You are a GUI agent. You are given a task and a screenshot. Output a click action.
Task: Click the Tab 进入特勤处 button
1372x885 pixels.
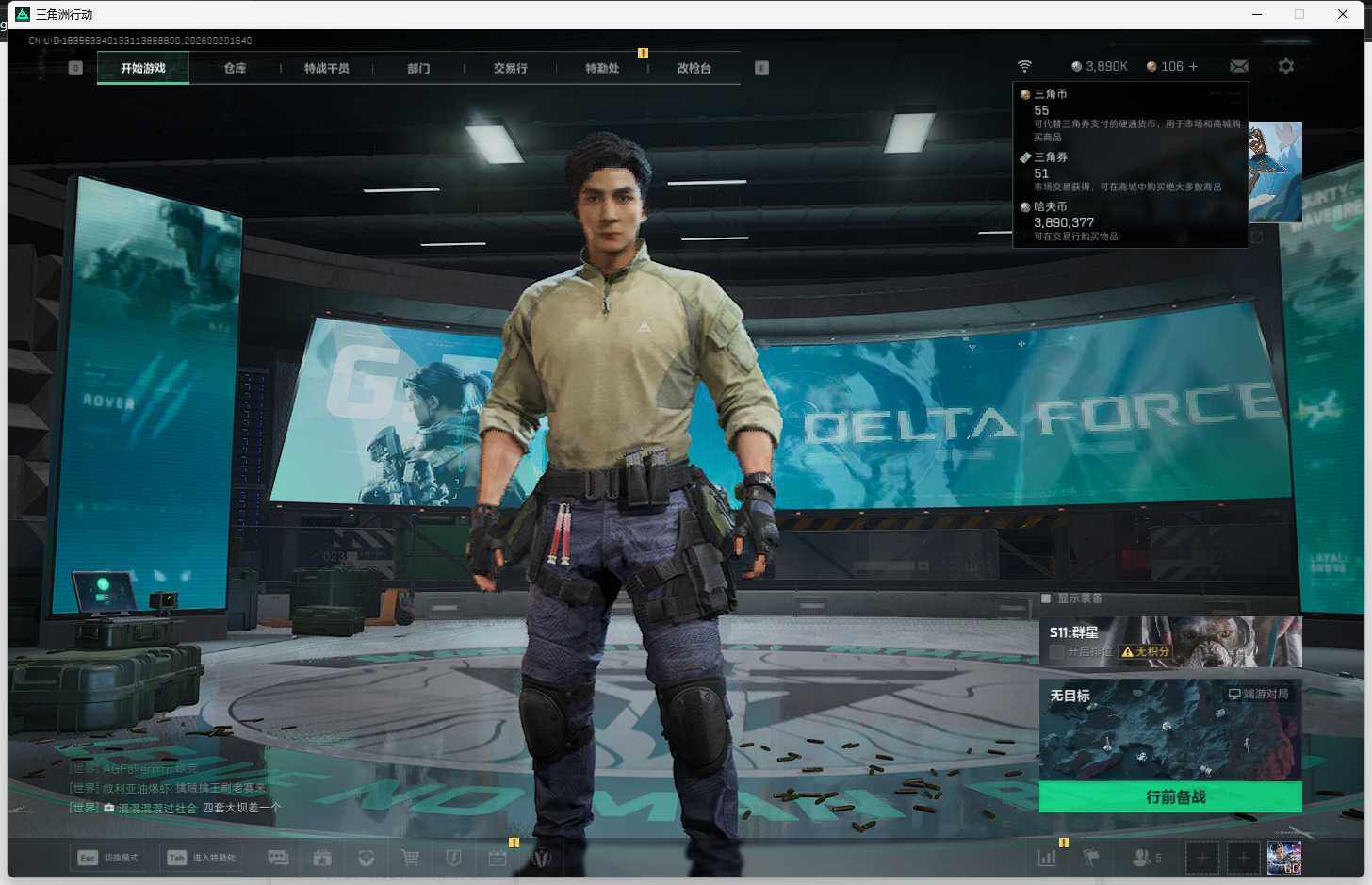(x=202, y=858)
